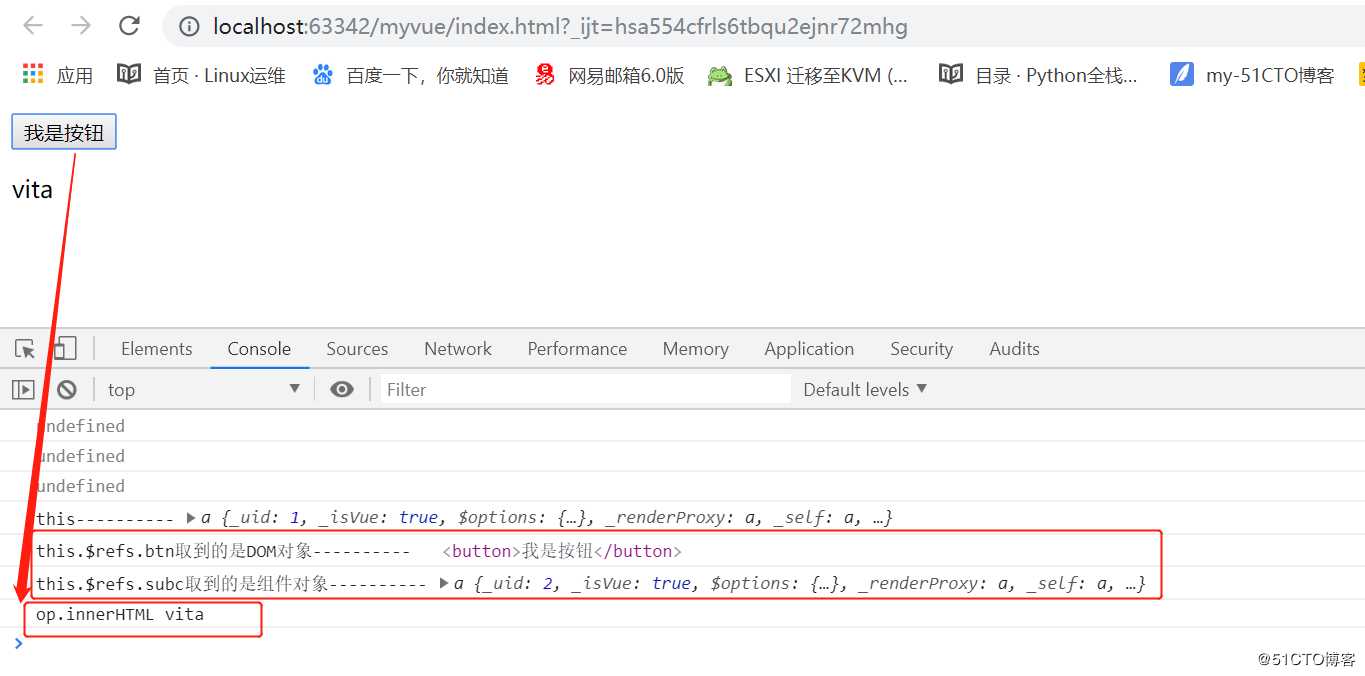Toggle the live expression eye icon
Viewport: 1365px width, 676px height.
pos(342,390)
